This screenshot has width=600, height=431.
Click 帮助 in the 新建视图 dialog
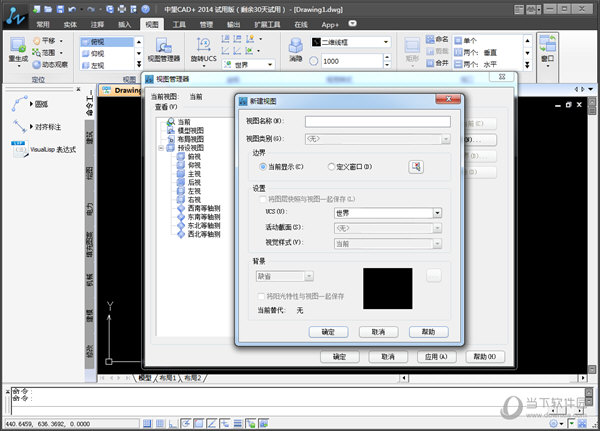(429, 331)
